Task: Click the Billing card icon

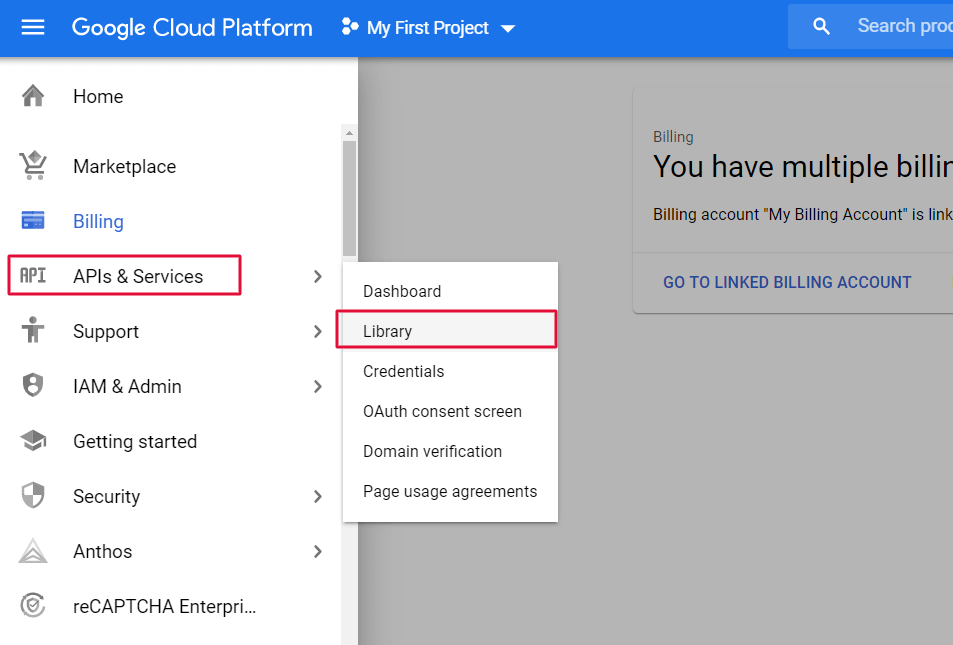Action: 33,221
